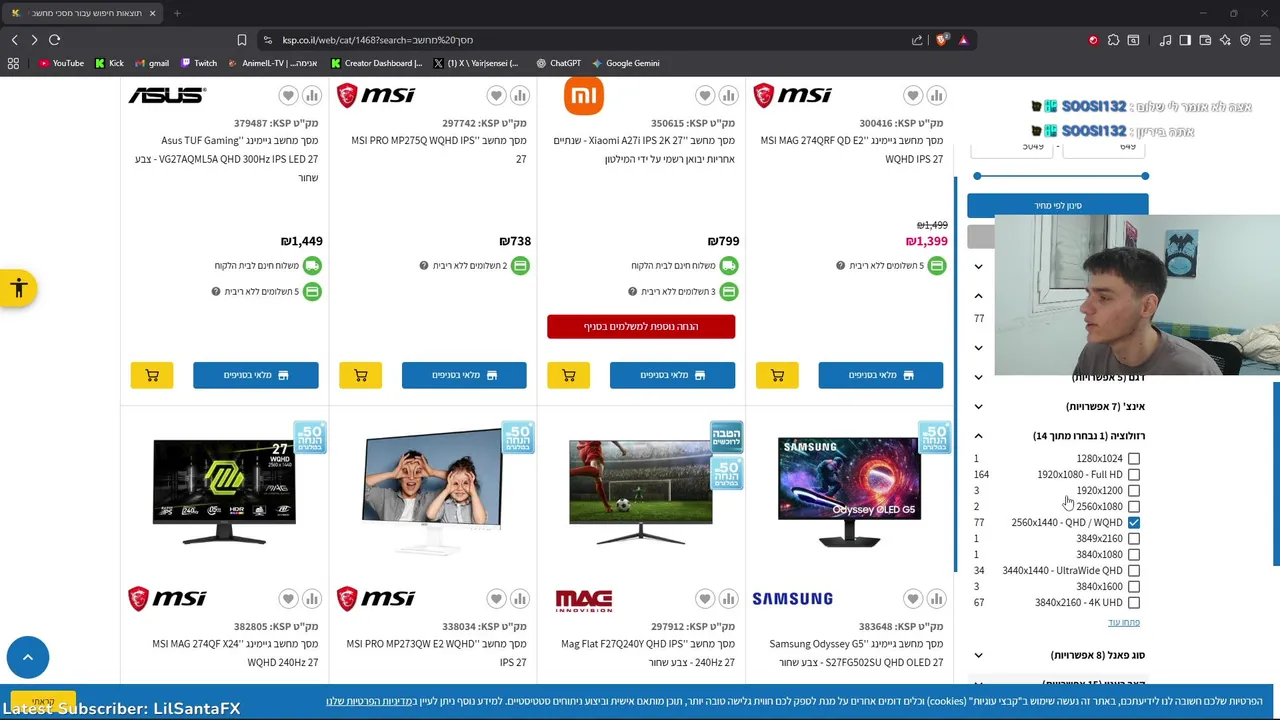
Task: Check the 3849x2160 resolution box
Action: click(x=1134, y=539)
